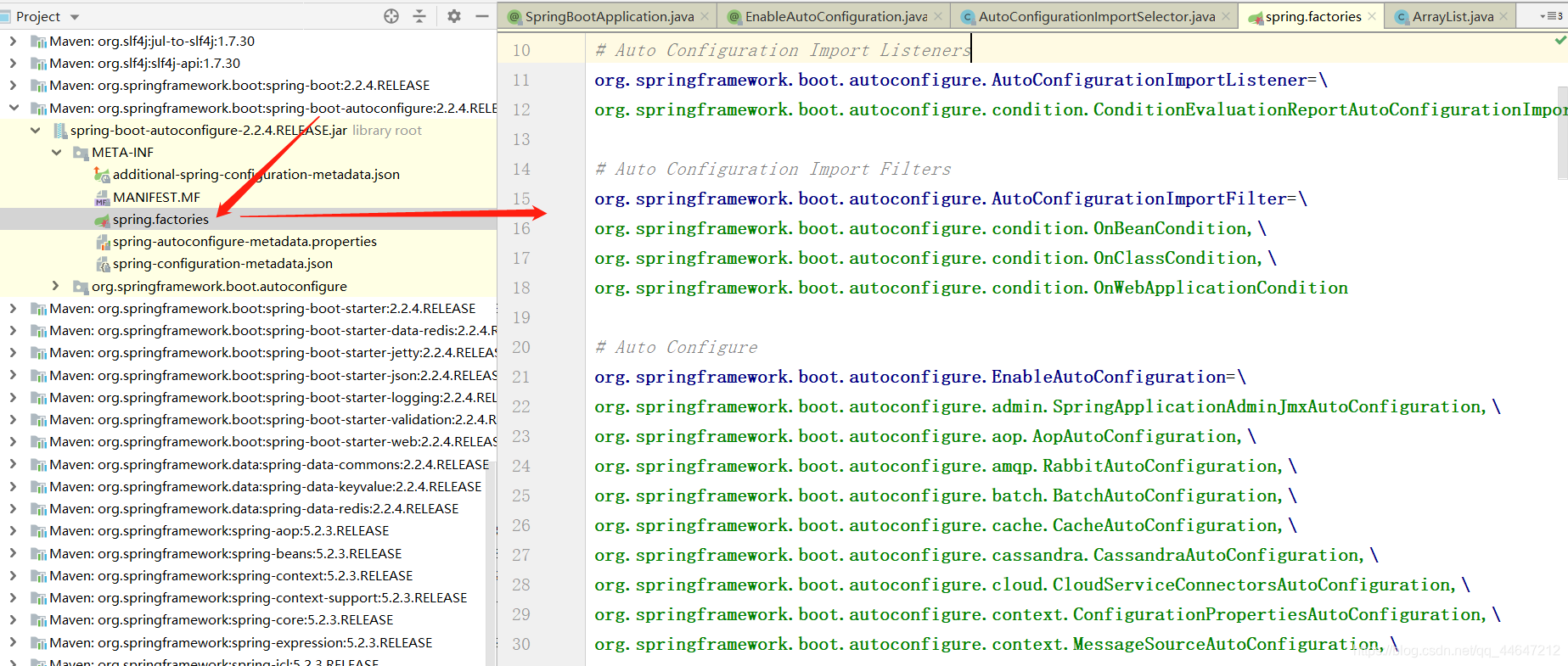This screenshot has height=666, width=1568.
Task: Close the ArrayList.java tab
Action: click(1503, 16)
